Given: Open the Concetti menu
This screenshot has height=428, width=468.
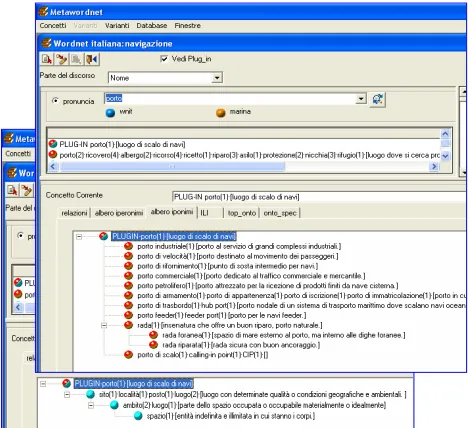Looking at the screenshot, I should pos(53,26).
